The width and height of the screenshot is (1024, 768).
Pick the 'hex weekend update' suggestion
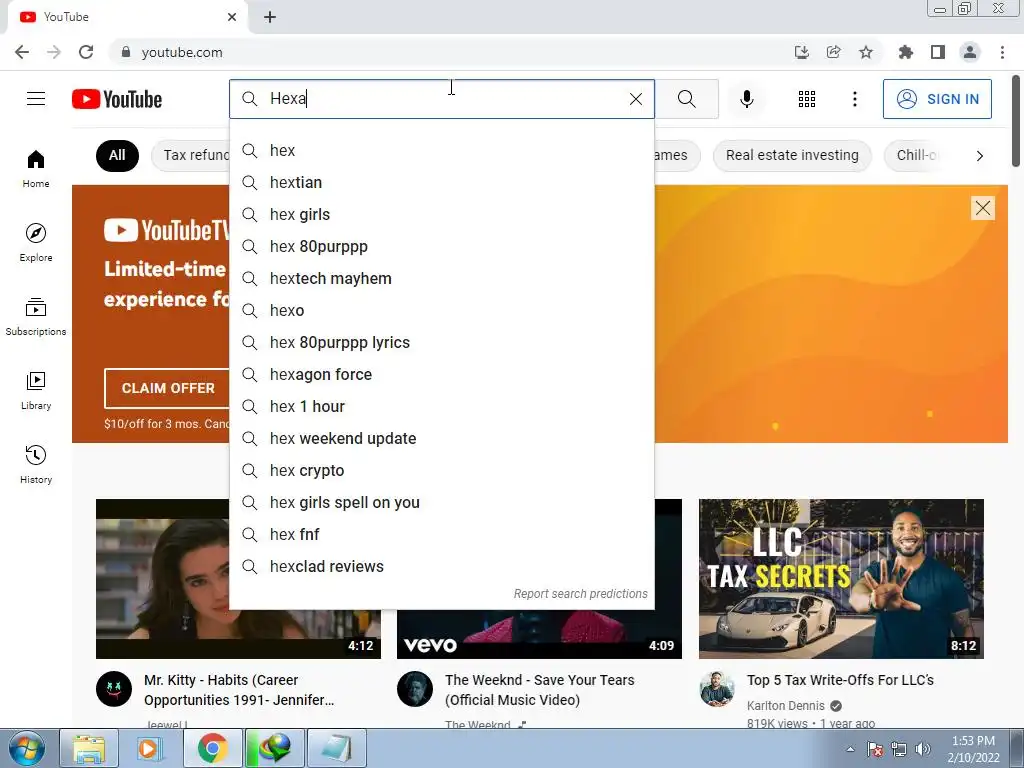[x=441, y=438]
